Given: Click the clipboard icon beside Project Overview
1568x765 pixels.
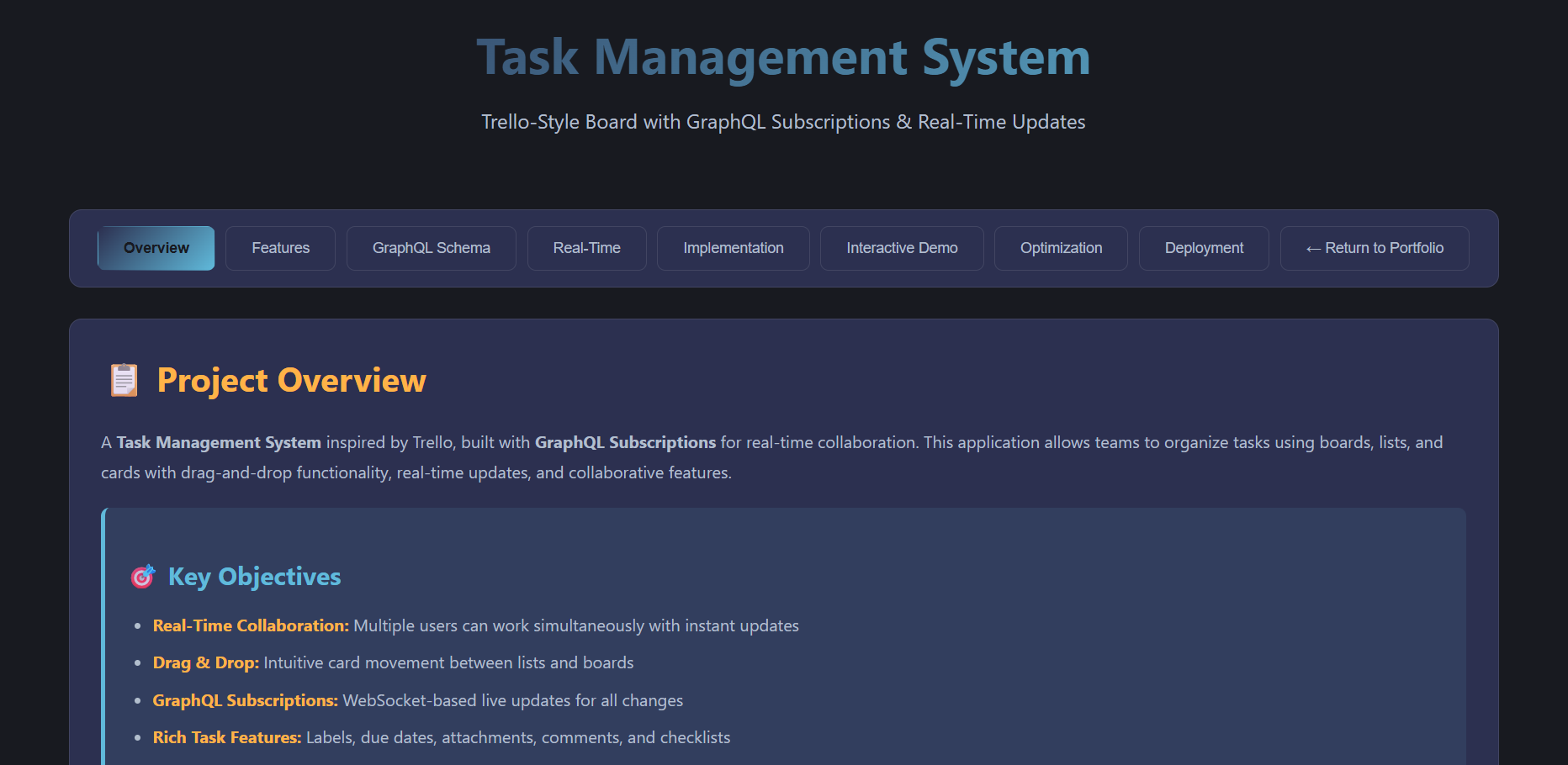Looking at the screenshot, I should [x=124, y=380].
